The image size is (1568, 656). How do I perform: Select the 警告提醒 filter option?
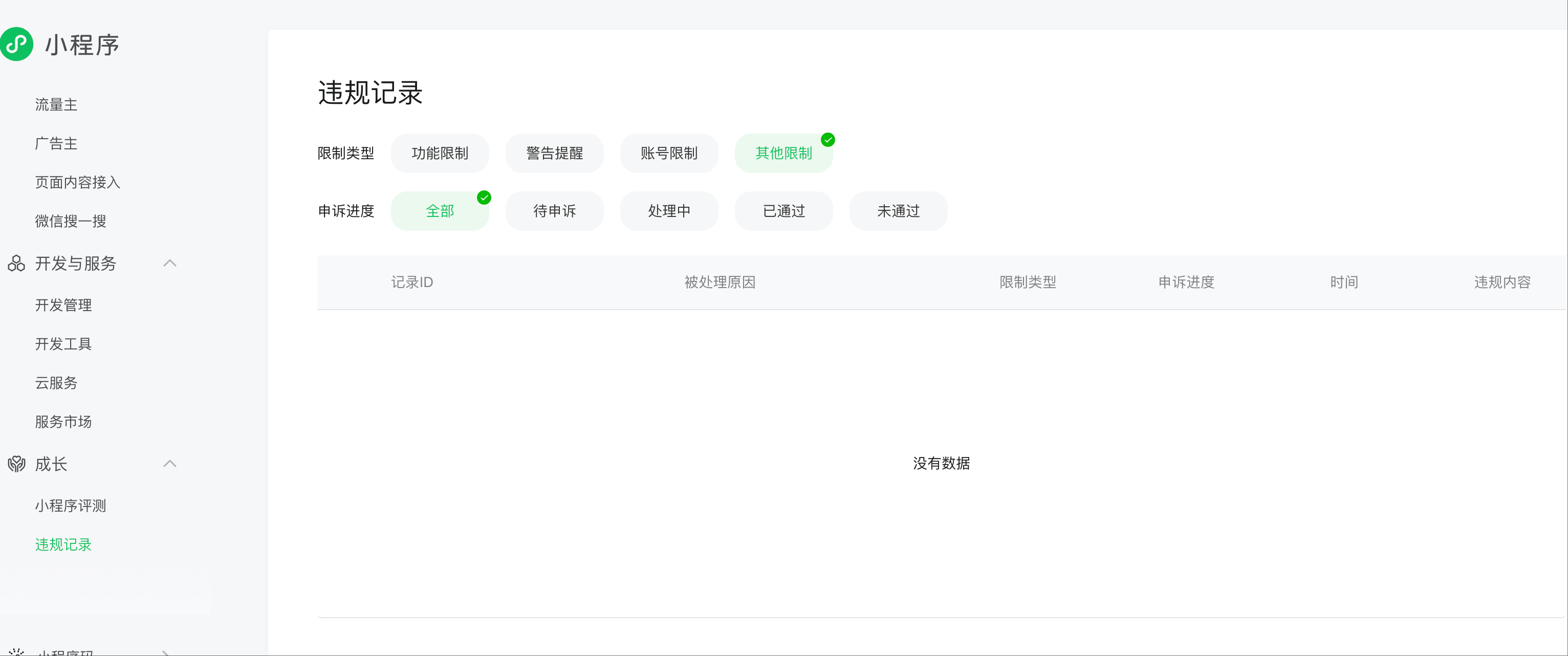point(554,154)
